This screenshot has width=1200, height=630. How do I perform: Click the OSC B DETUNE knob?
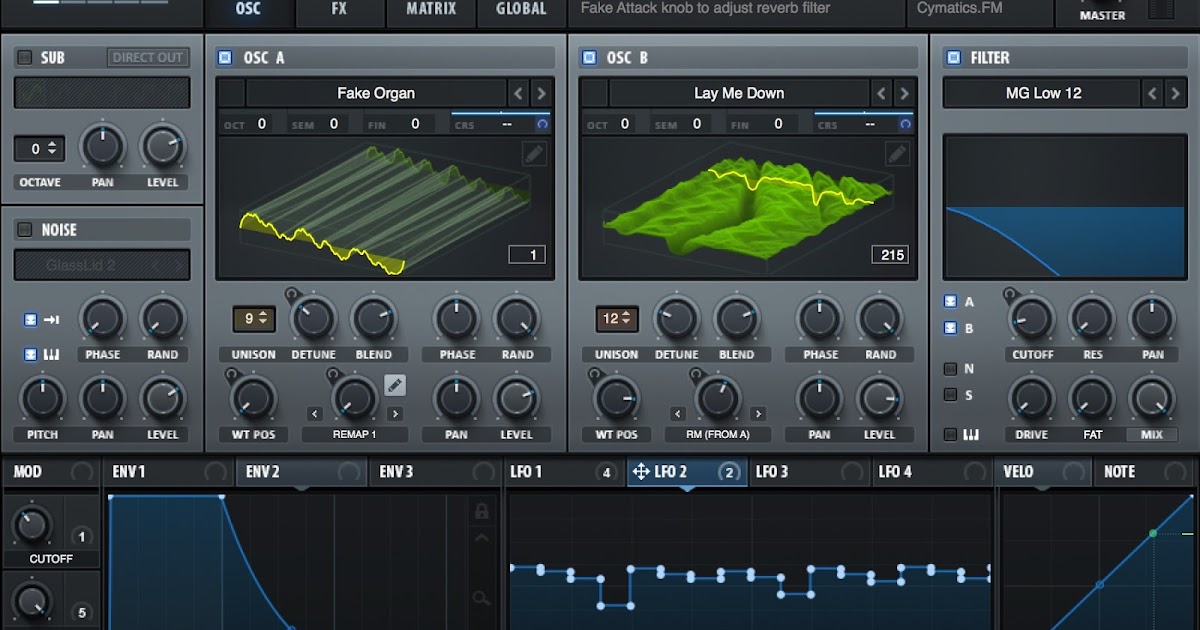point(677,320)
